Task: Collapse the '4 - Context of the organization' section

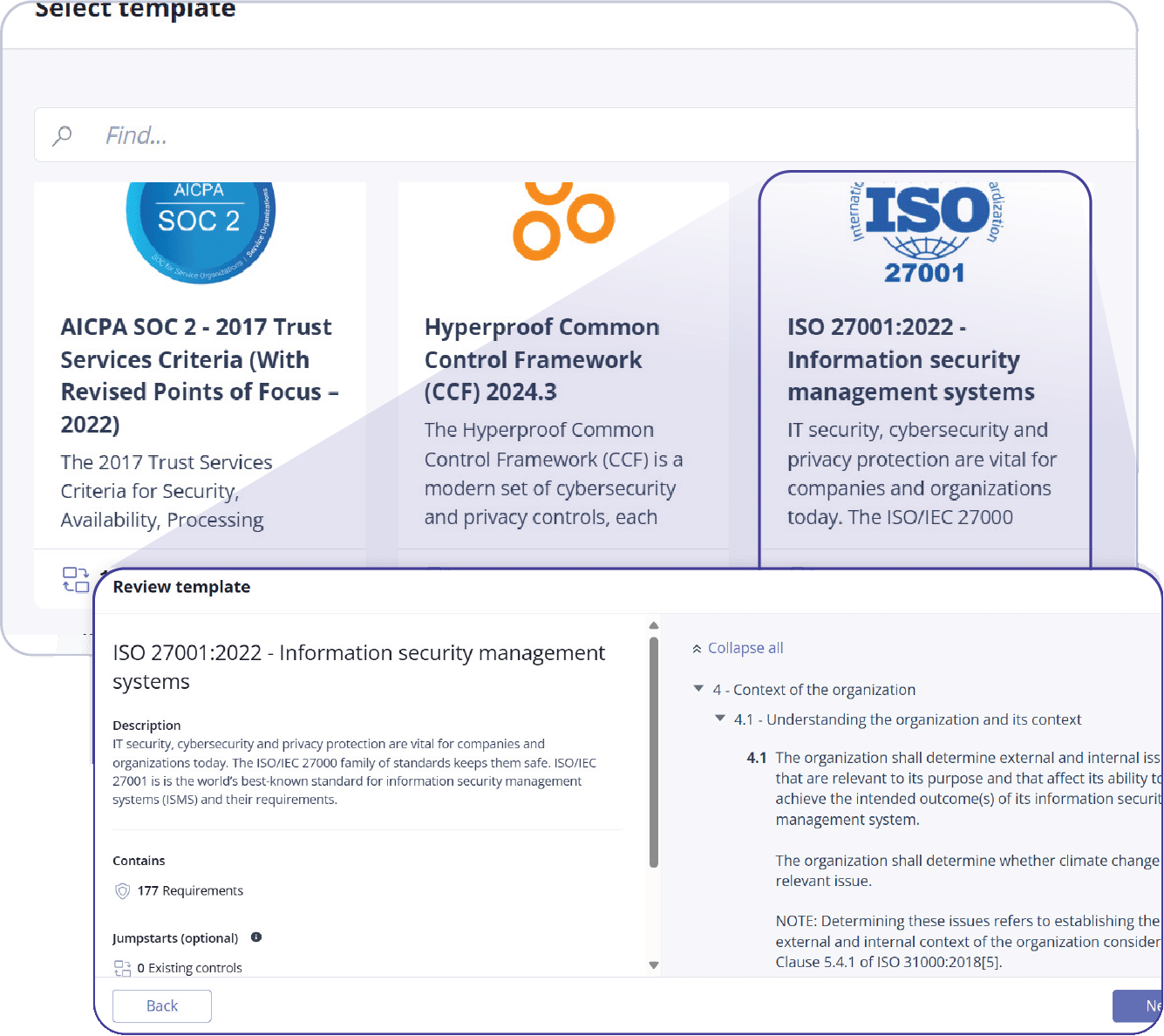Action: (698, 689)
